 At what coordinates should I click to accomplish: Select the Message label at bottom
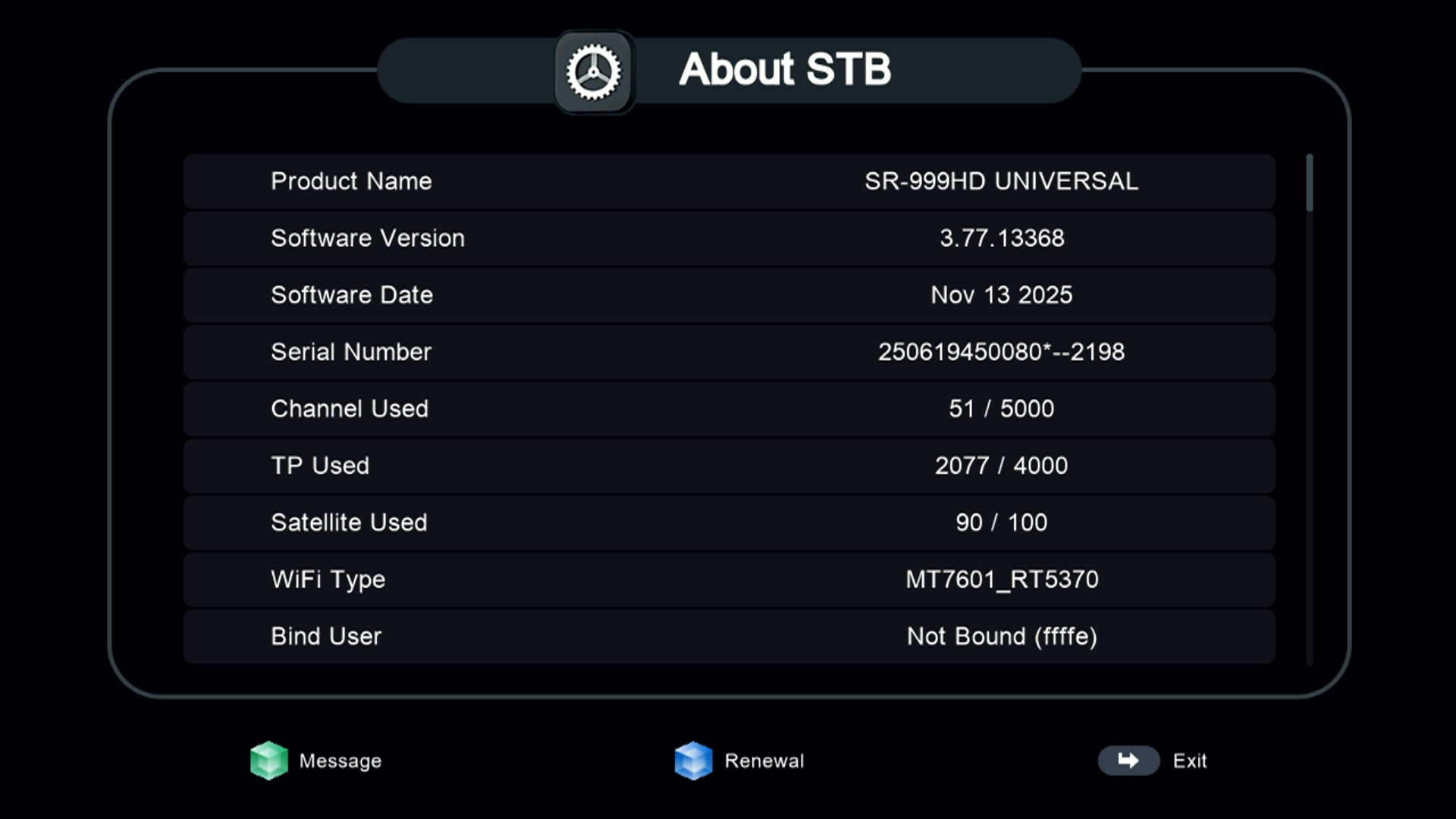pyautogui.click(x=340, y=761)
